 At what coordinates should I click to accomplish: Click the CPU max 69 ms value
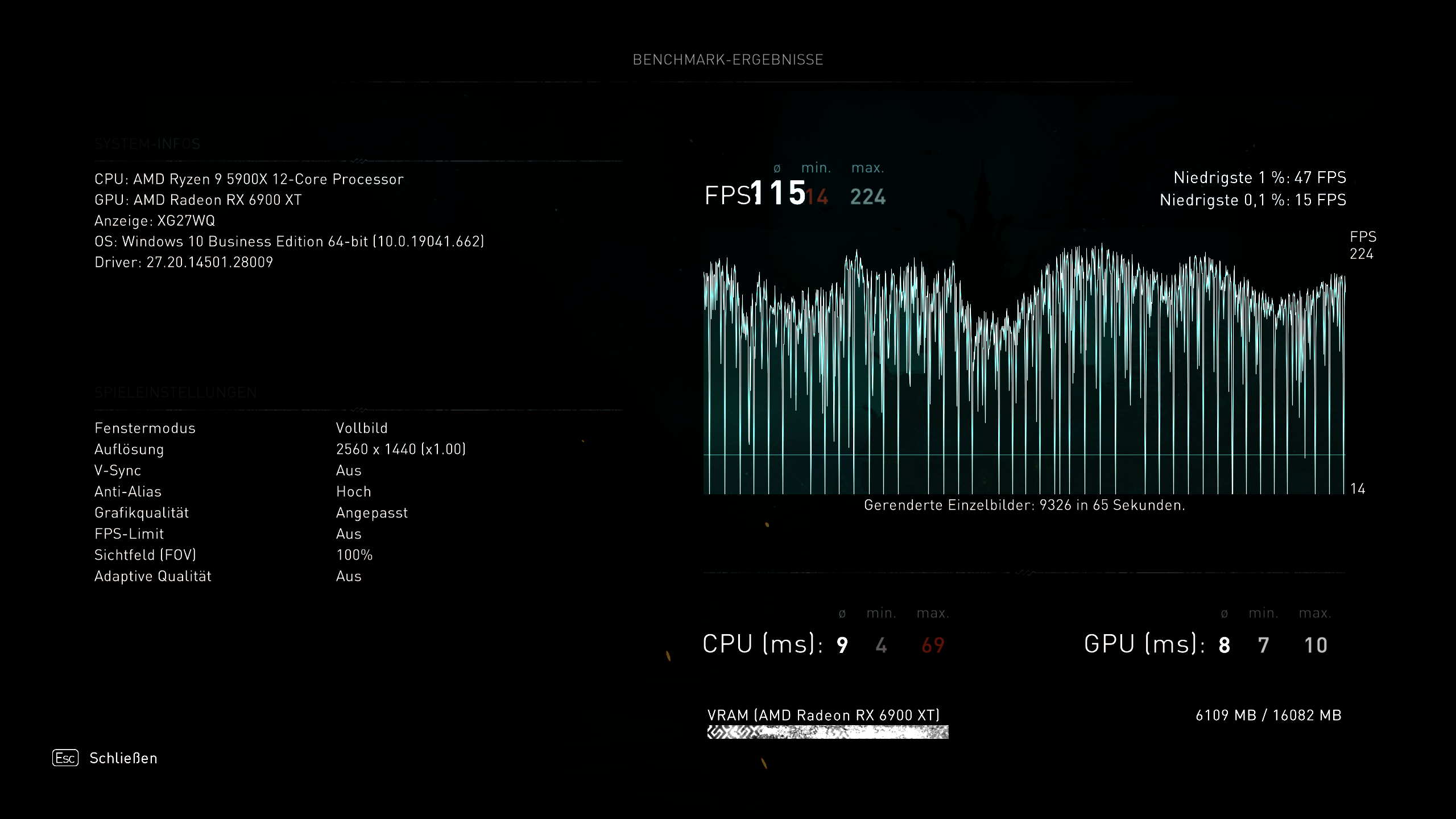coord(933,645)
